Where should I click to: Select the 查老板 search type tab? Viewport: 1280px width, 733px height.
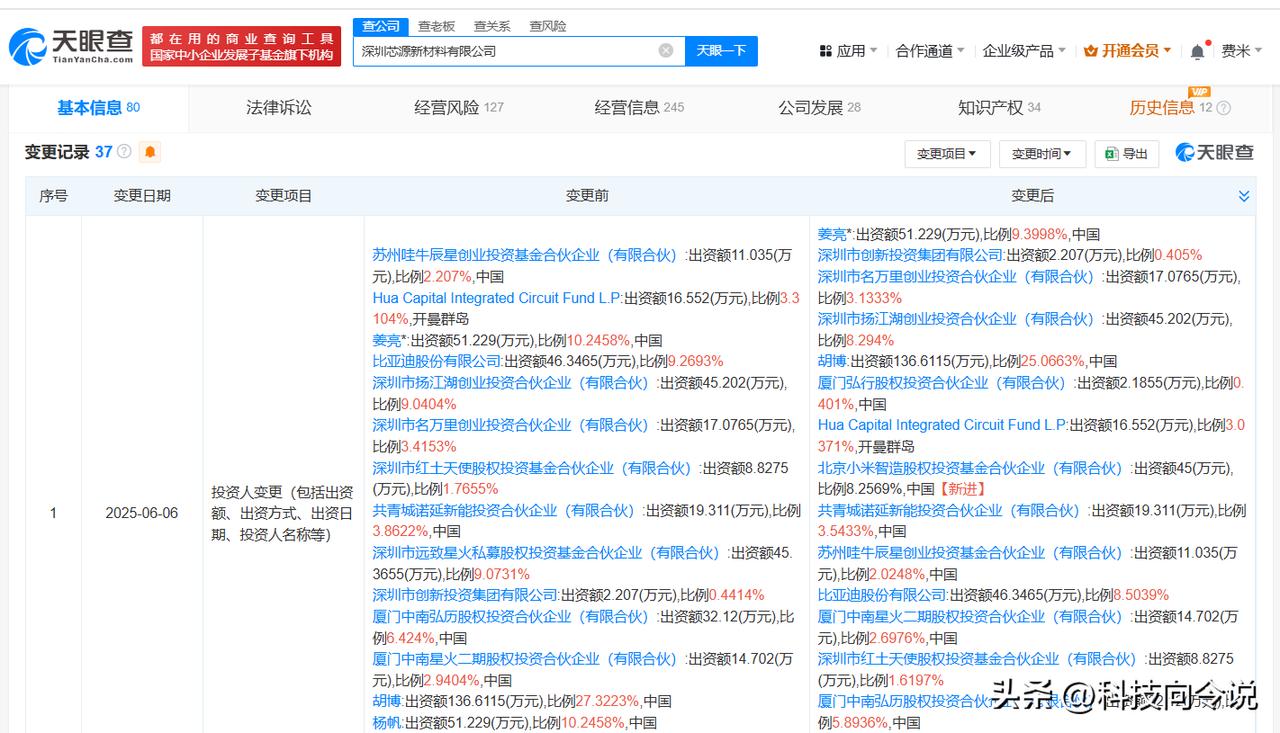[x=436, y=26]
